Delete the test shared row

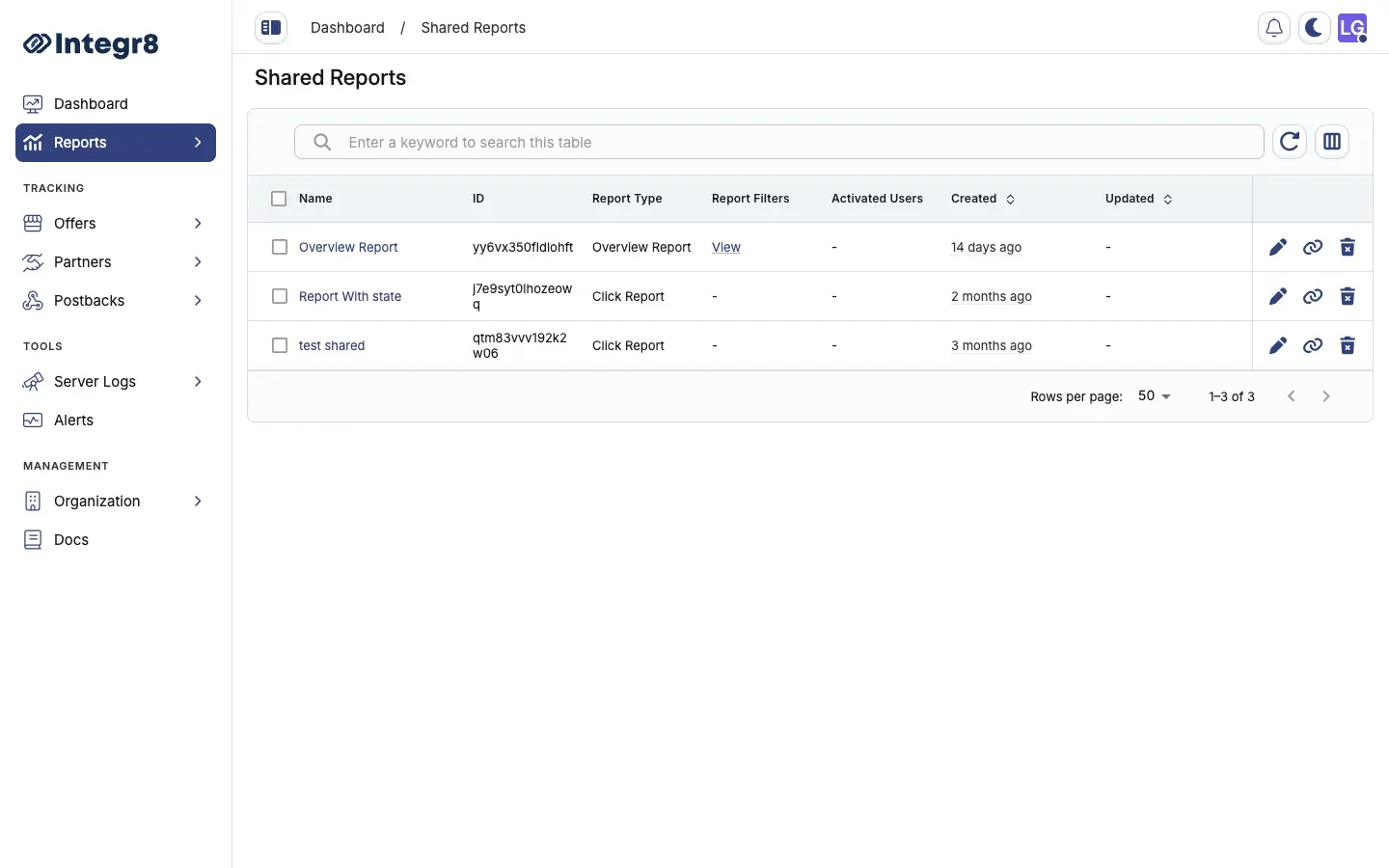pos(1348,345)
